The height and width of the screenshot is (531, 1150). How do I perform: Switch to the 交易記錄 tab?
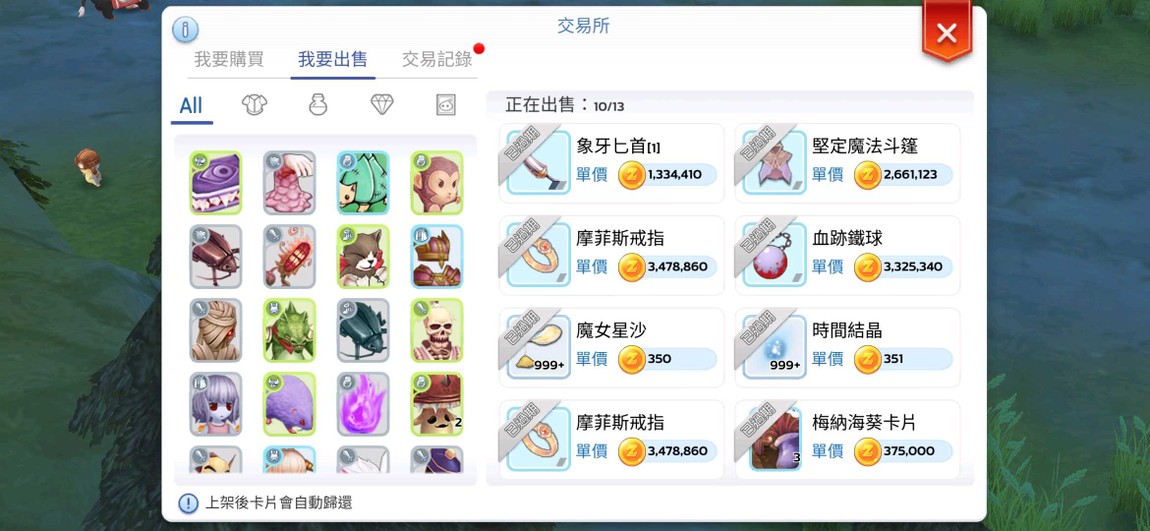(437, 59)
